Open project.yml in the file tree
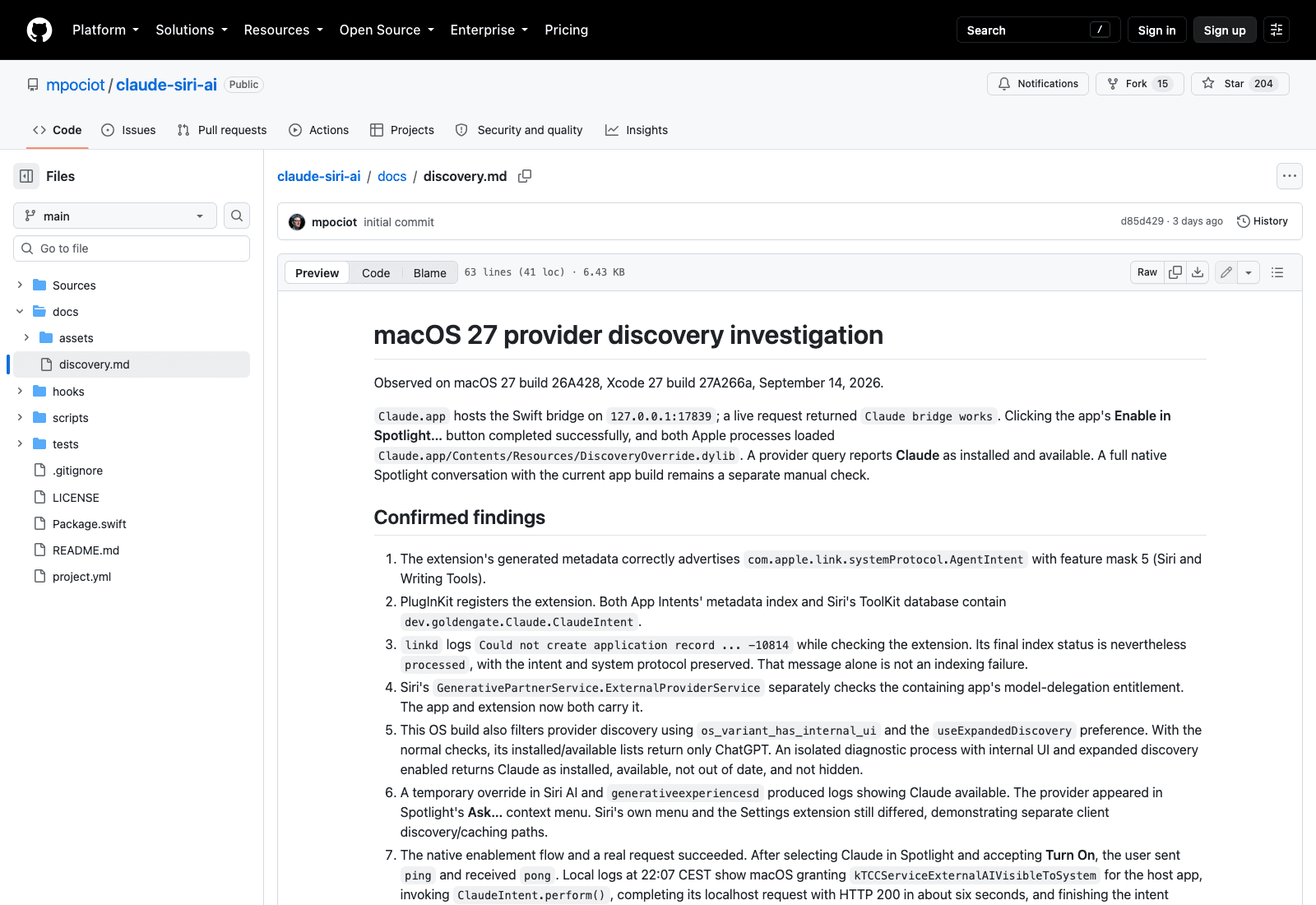1316x905 pixels. click(x=81, y=577)
